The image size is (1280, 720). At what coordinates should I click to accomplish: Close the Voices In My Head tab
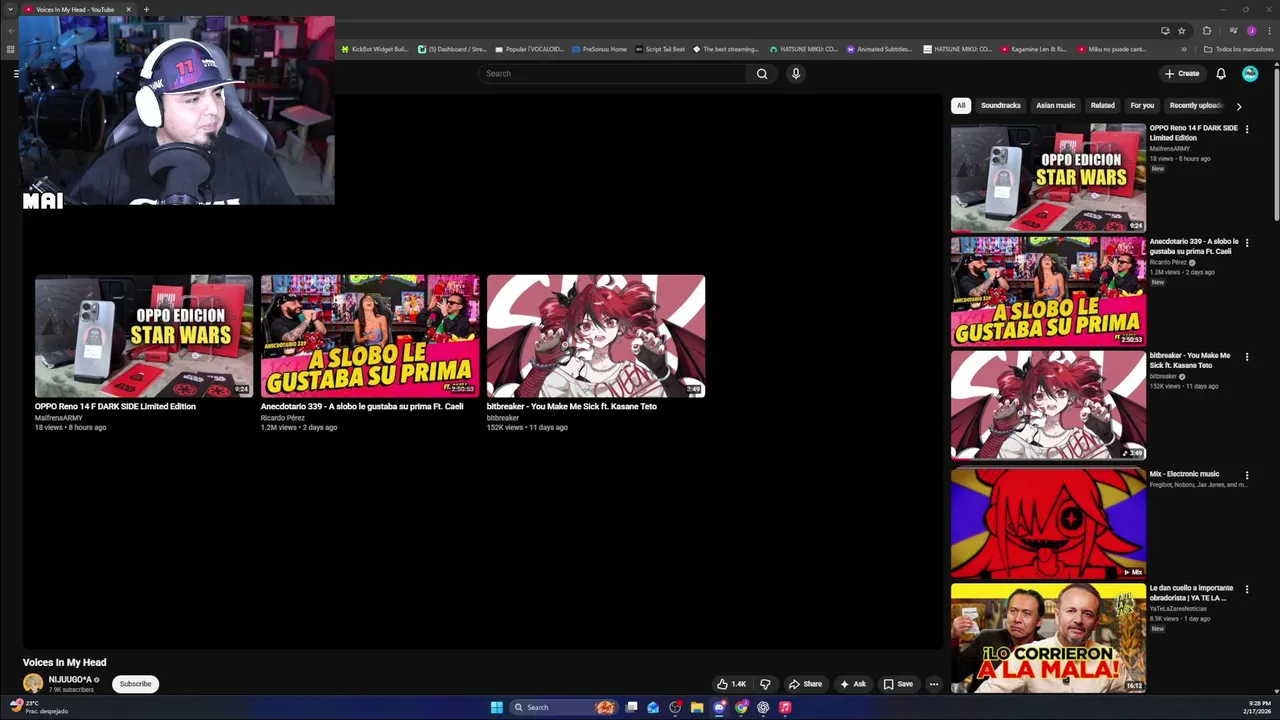[x=128, y=9]
